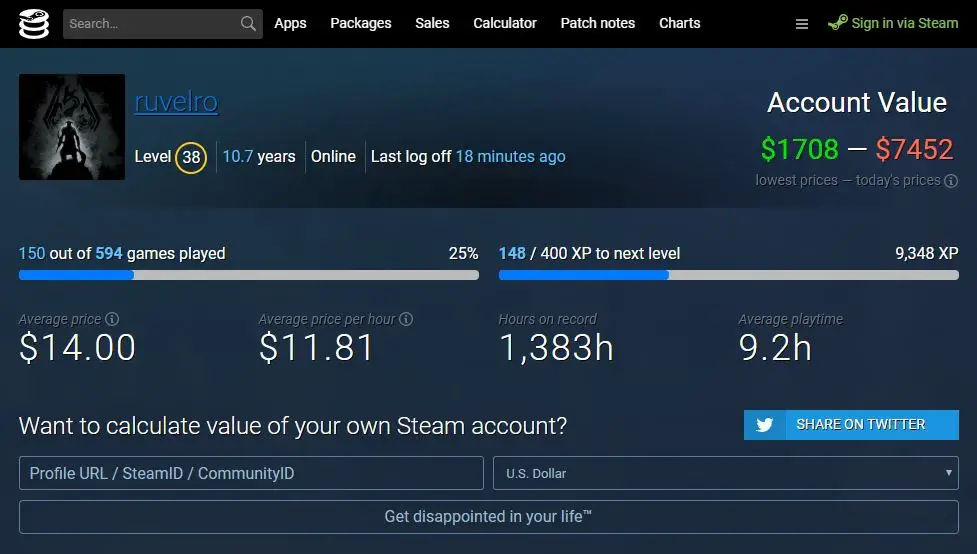Click "18 minutes ago" last log off
Image resolution: width=977 pixels, height=554 pixels.
(510, 156)
